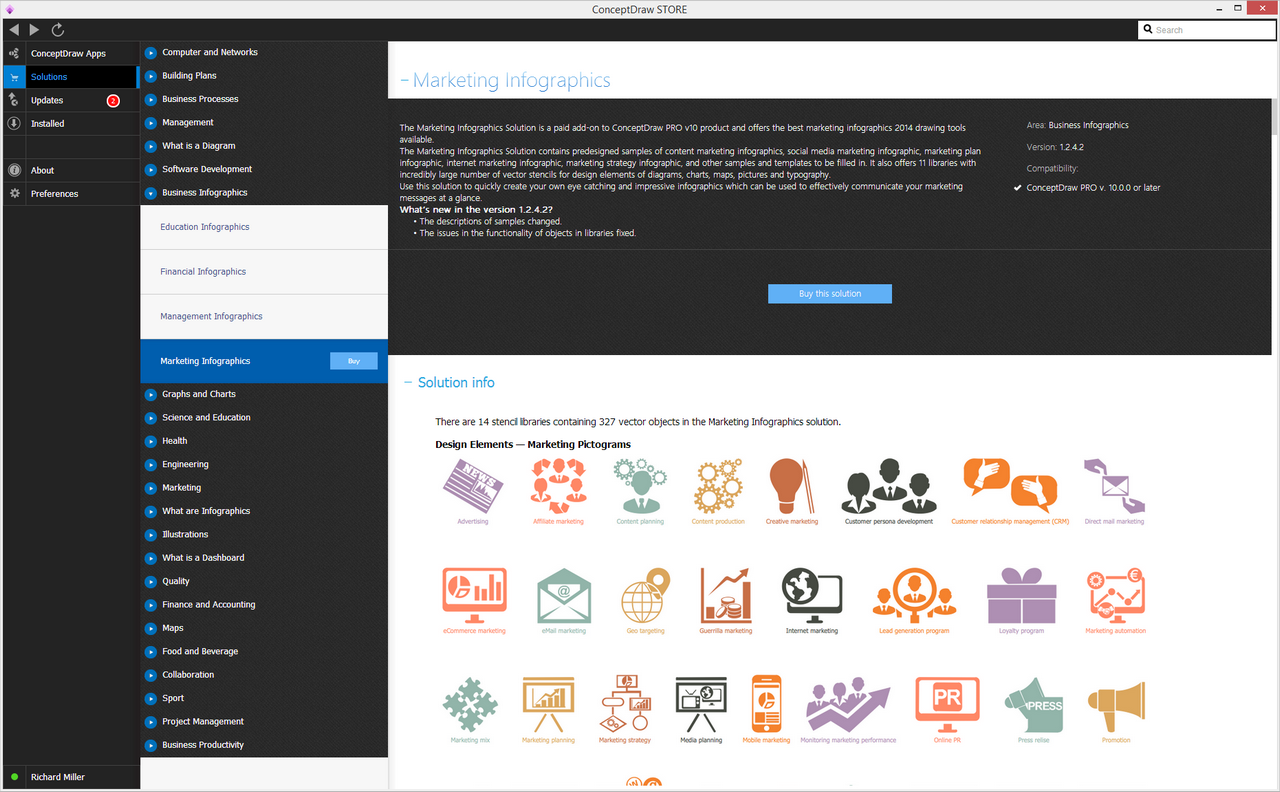Select the Marketing strategy pictogram

[625, 704]
